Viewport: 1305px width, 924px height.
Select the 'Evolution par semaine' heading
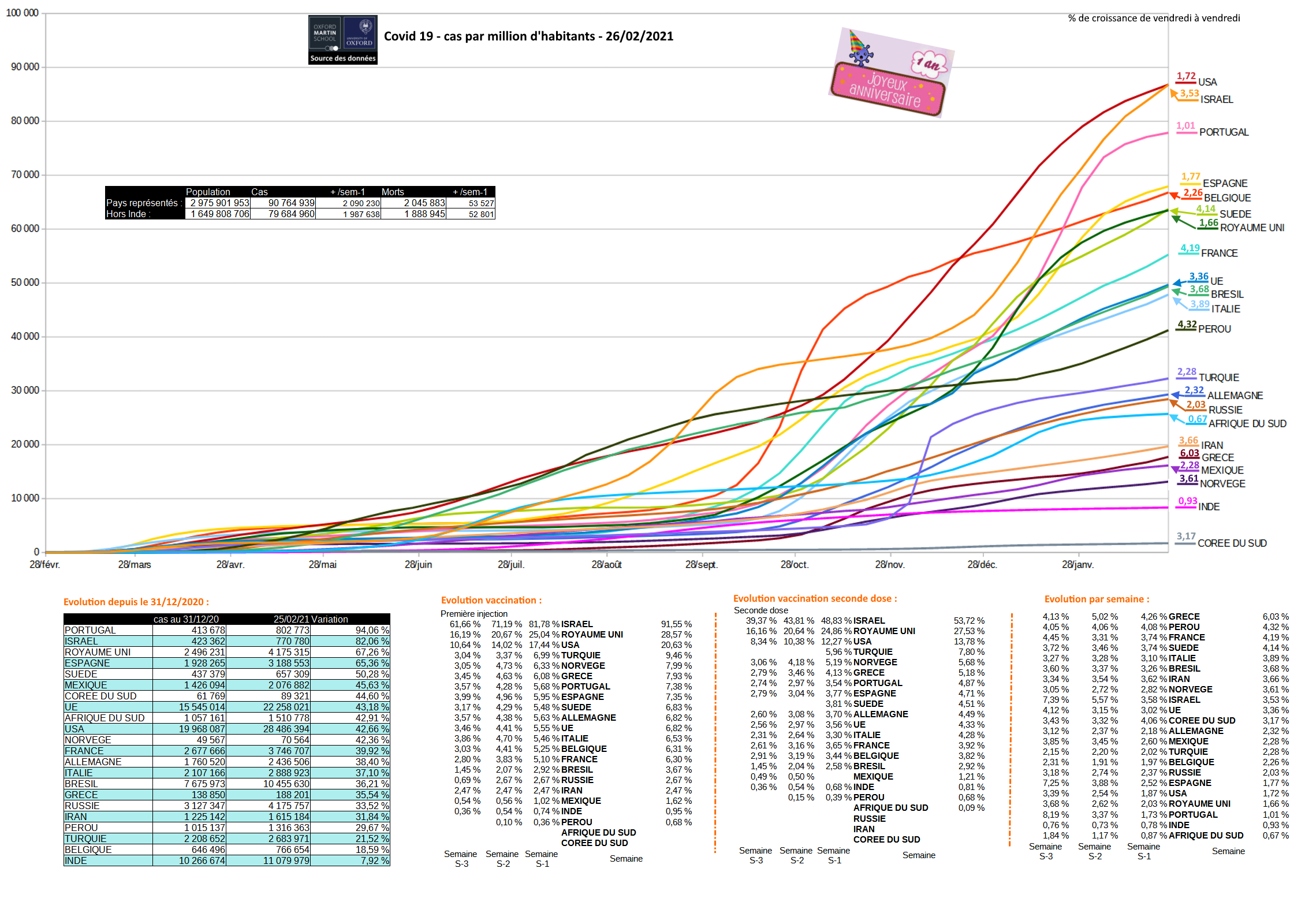pos(1097,599)
